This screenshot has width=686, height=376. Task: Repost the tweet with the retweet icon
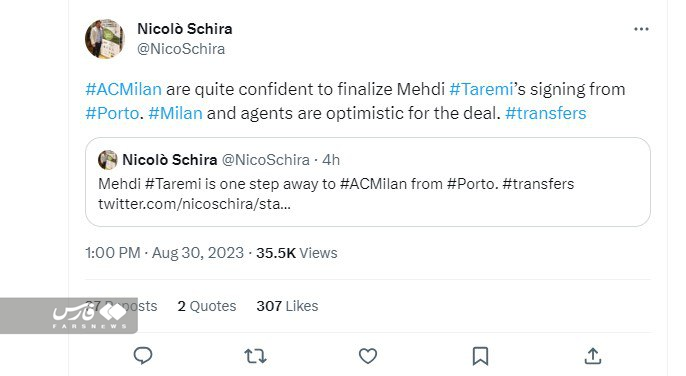pos(255,356)
